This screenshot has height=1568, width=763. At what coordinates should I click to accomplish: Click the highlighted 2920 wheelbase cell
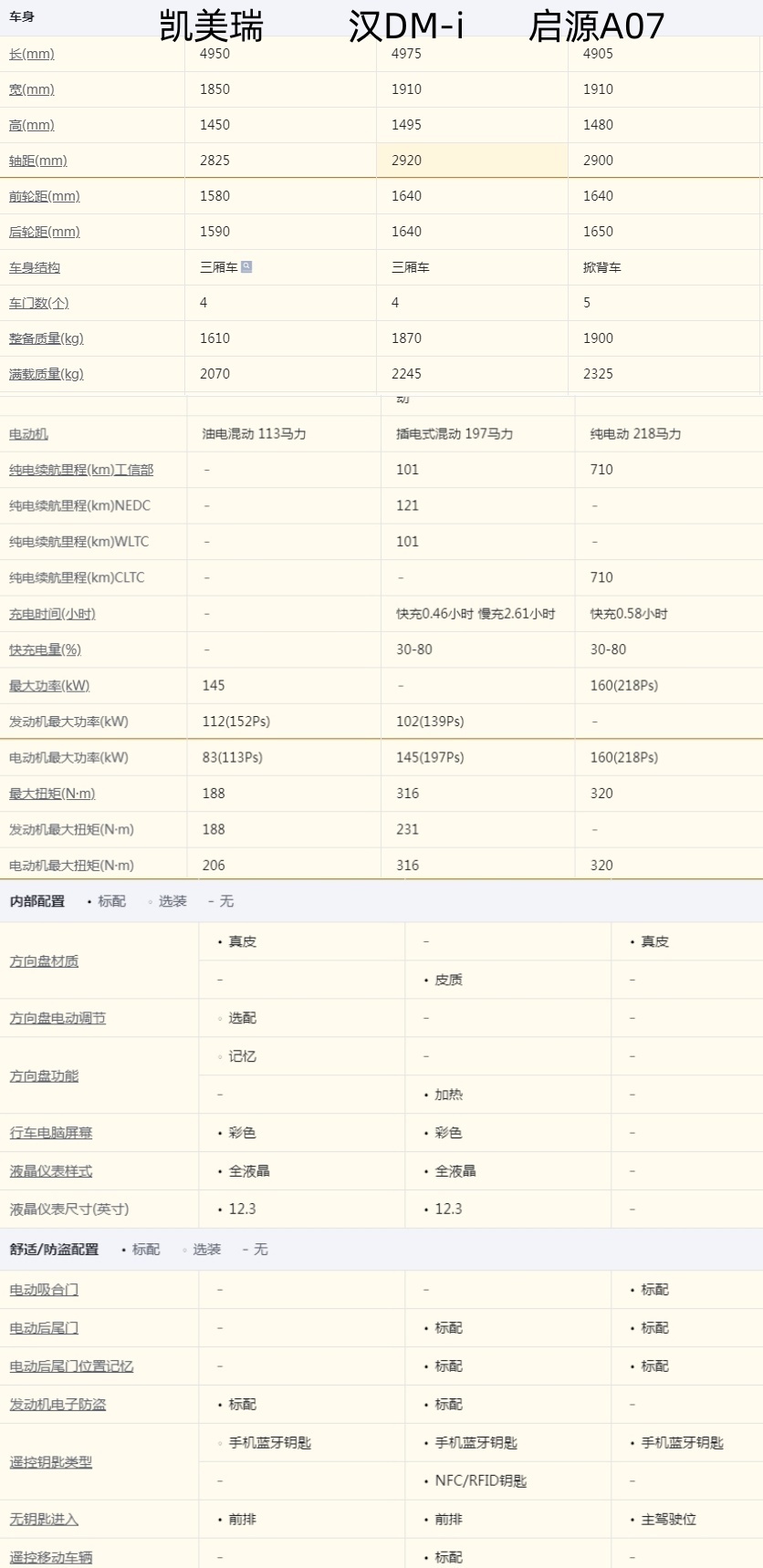(472, 161)
